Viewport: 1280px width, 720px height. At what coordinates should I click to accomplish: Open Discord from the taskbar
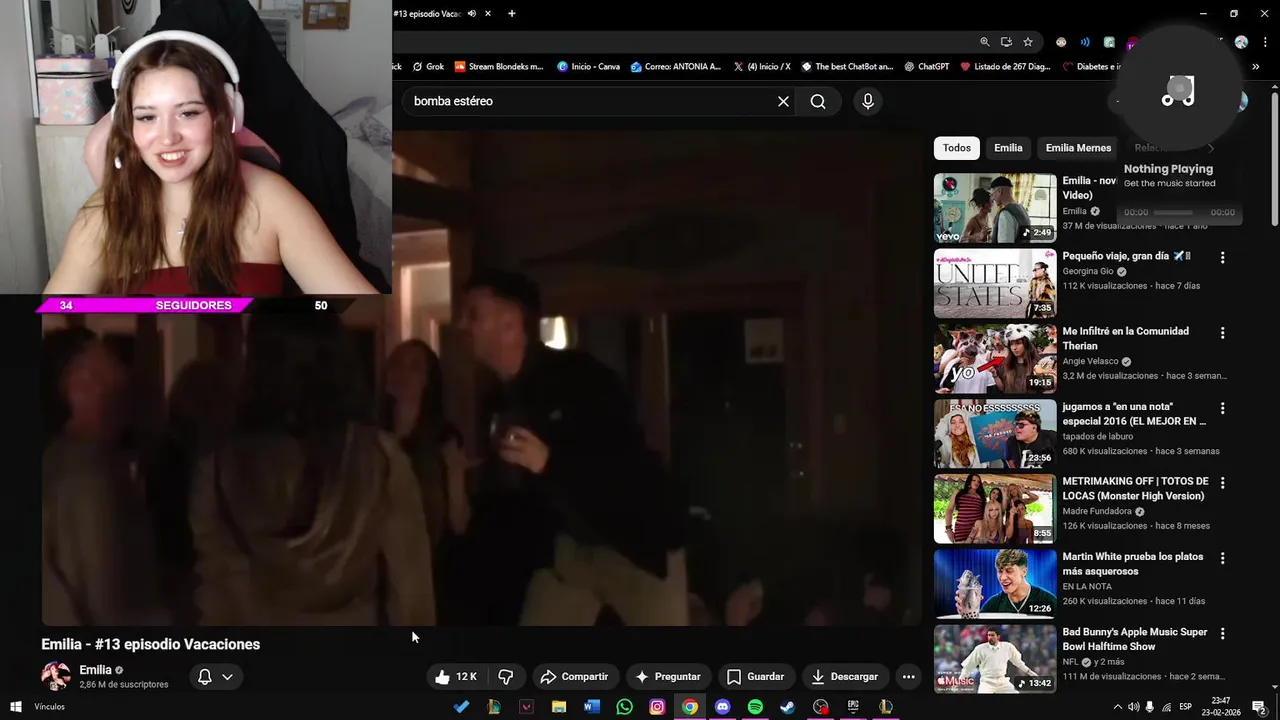click(723, 707)
